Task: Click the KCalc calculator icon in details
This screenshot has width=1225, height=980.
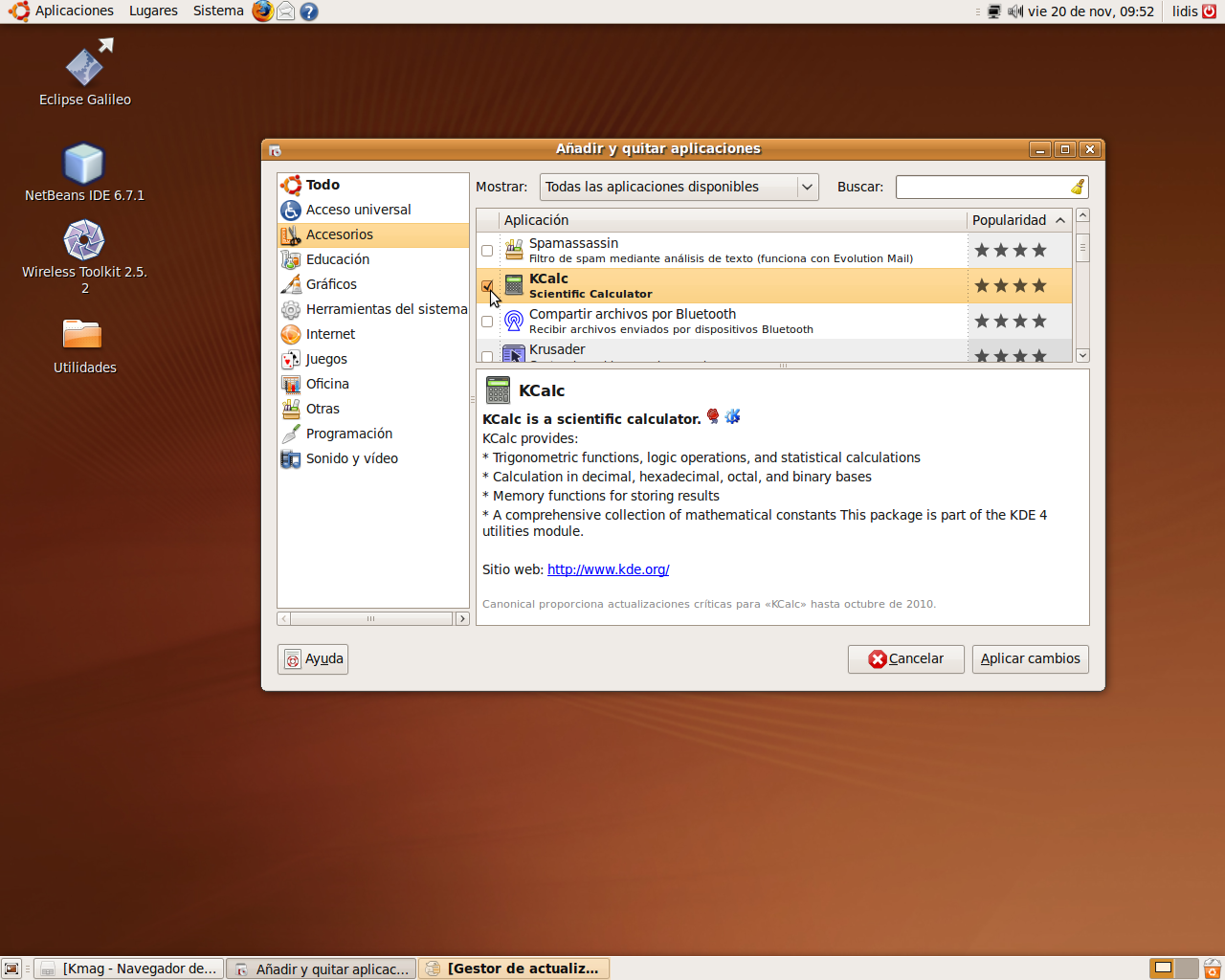Action: coord(497,390)
